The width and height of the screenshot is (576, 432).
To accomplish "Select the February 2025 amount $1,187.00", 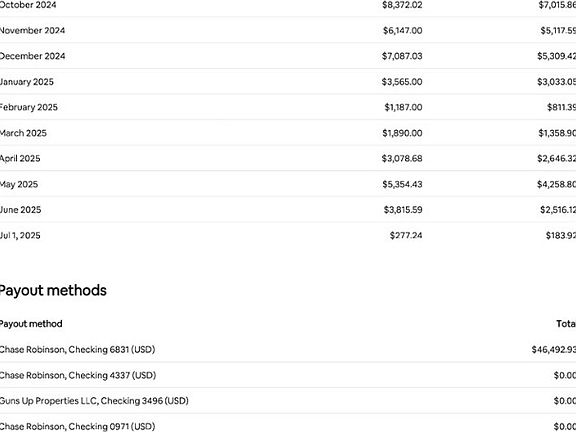I will [403, 107].
